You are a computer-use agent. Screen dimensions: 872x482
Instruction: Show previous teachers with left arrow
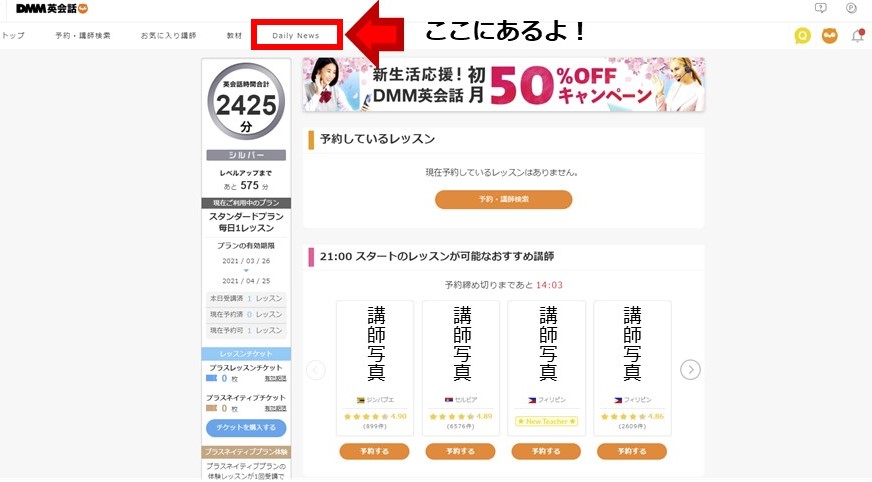[315, 370]
